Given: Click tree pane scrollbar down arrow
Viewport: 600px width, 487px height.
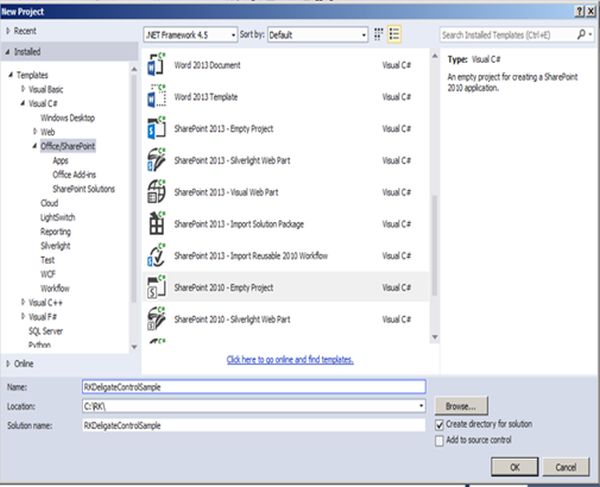Looking at the screenshot, I should pos(134,347).
